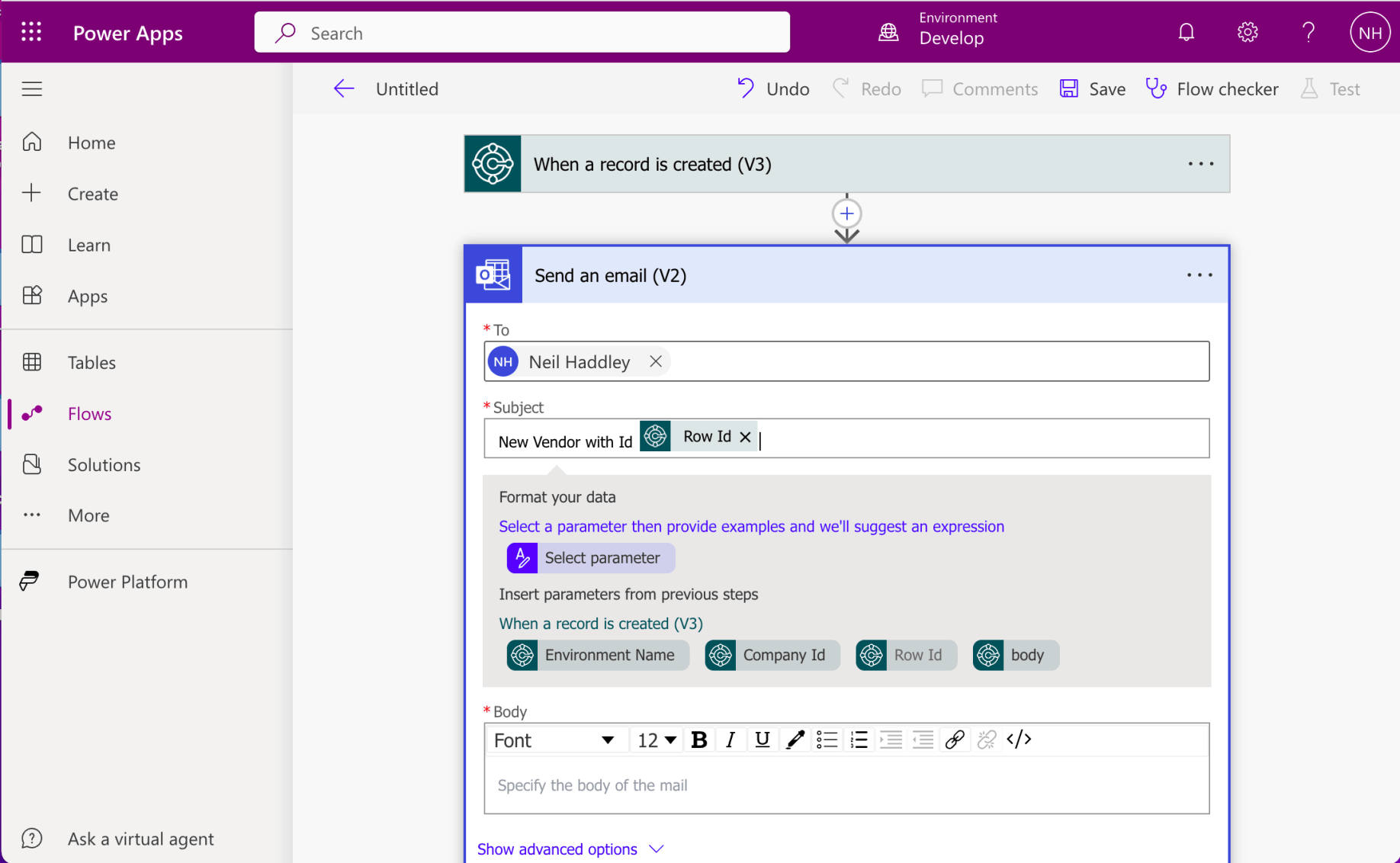
Task: Click the Test button
Action: 1330,89
